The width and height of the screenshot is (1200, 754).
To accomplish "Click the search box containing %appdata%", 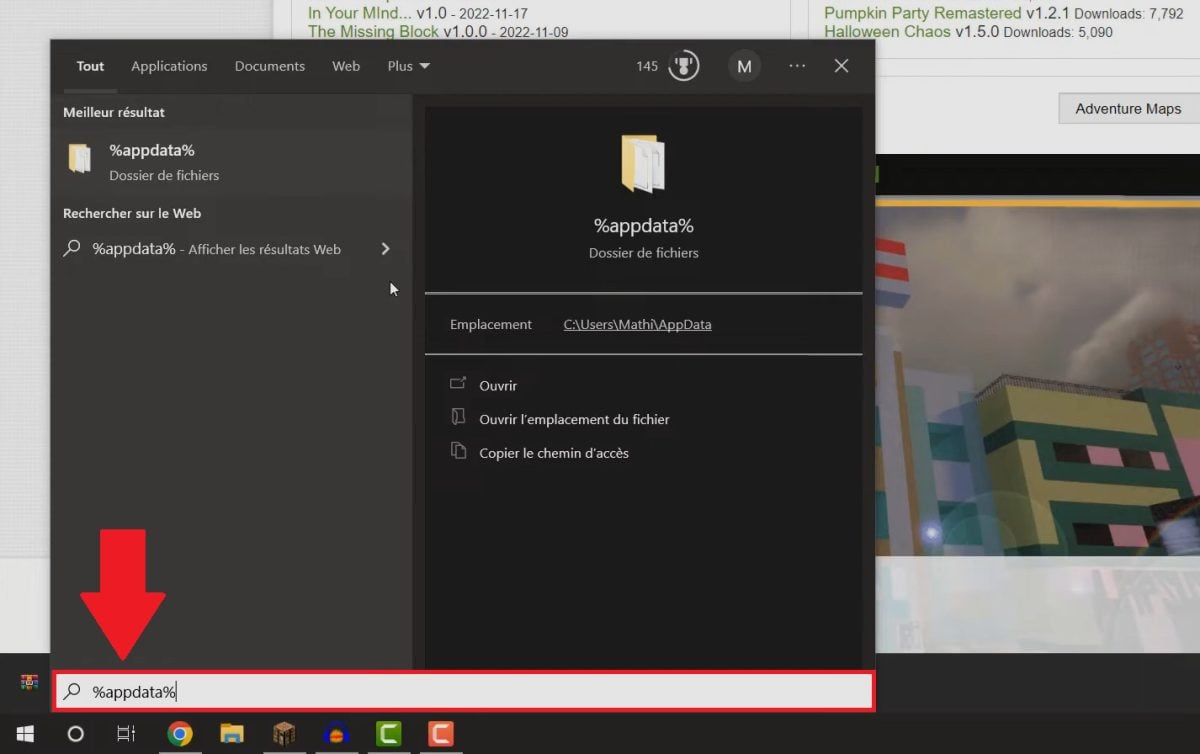I will pos(470,691).
